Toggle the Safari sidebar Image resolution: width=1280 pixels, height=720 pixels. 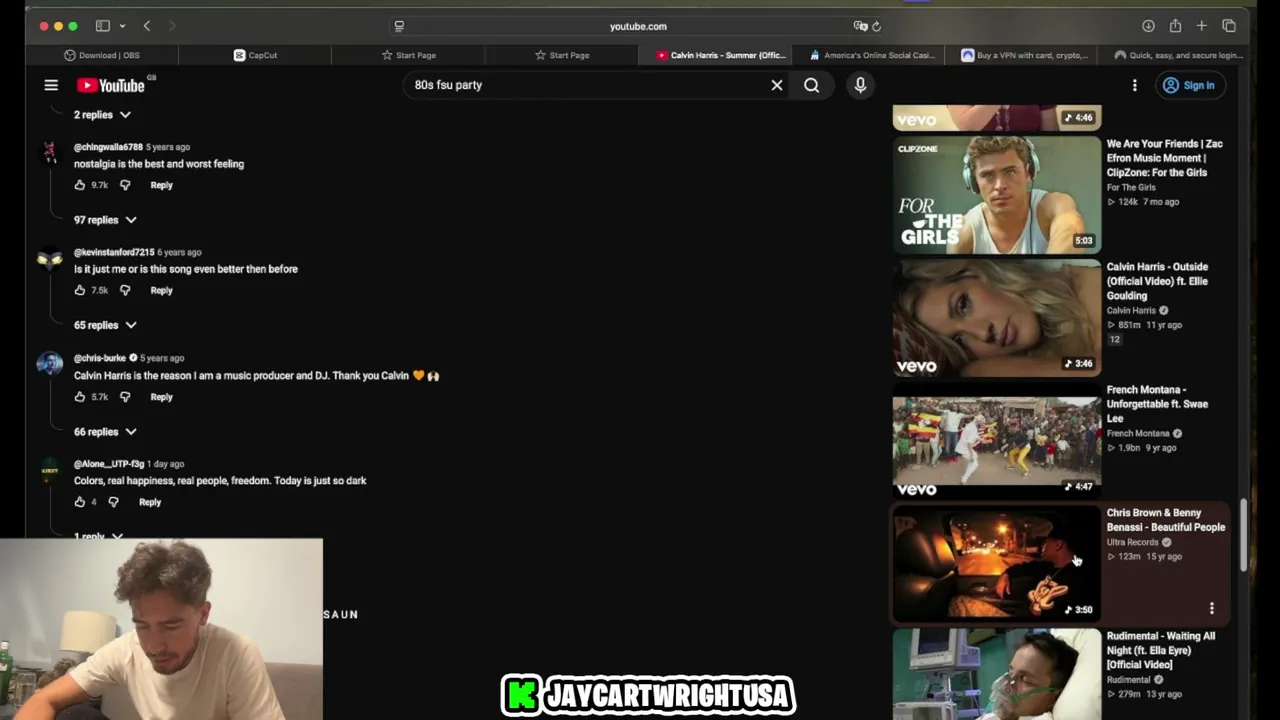pos(103,26)
